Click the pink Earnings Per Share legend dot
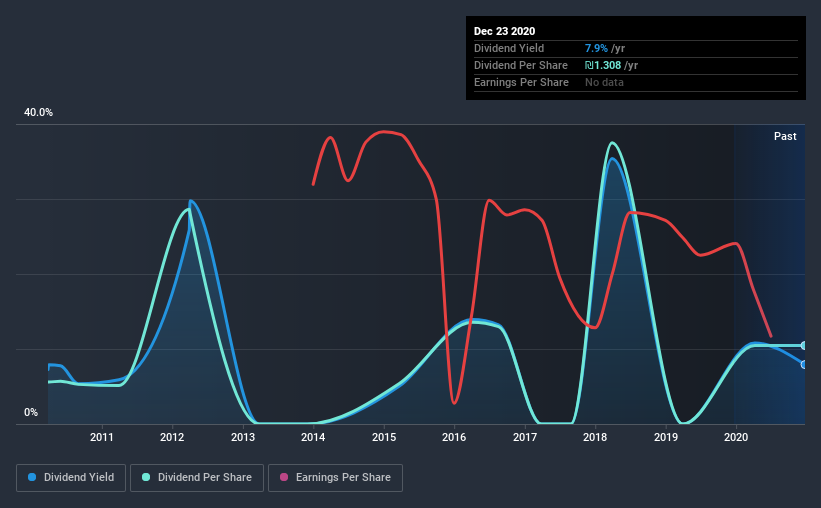Image resolution: width=821 pixels, height=508 pixels. 284,477
